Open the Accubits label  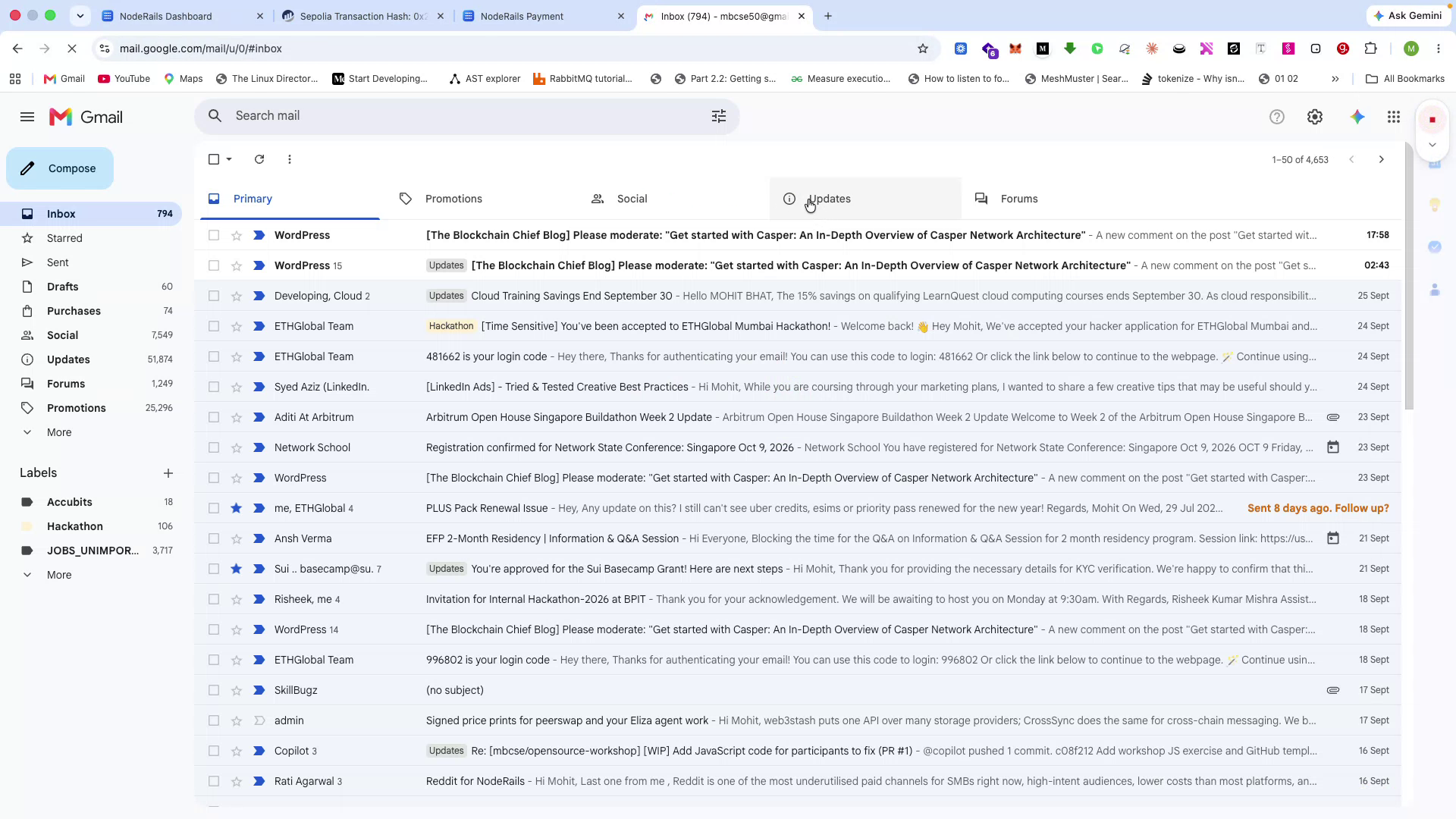coord(70,502)
